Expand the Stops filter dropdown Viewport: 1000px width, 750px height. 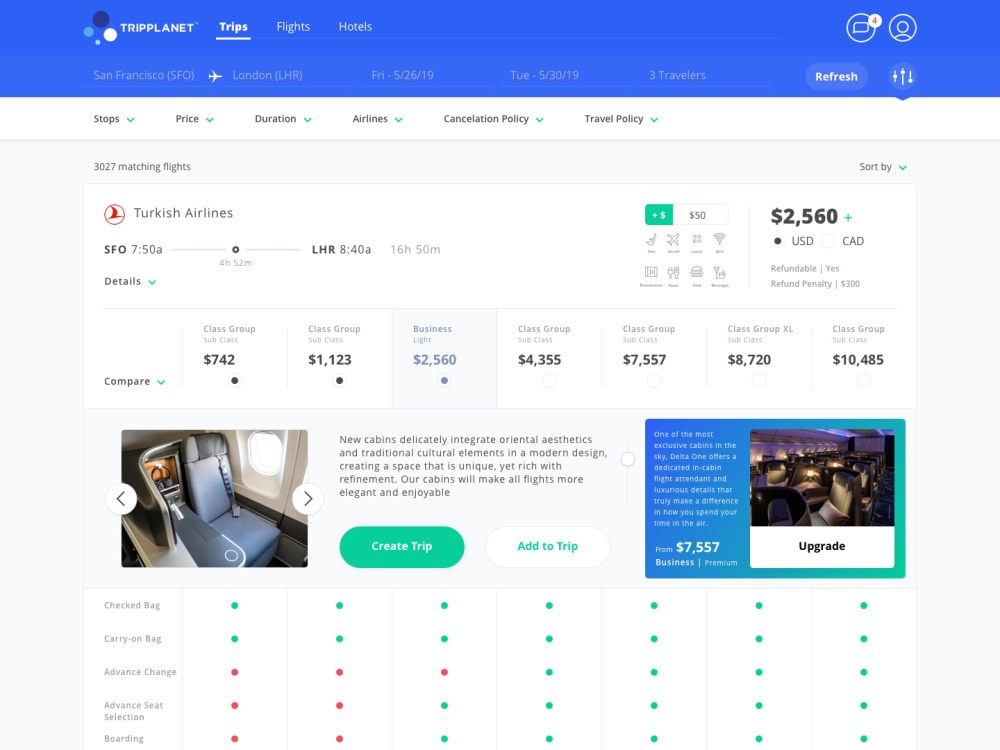(x=114, y=119)
